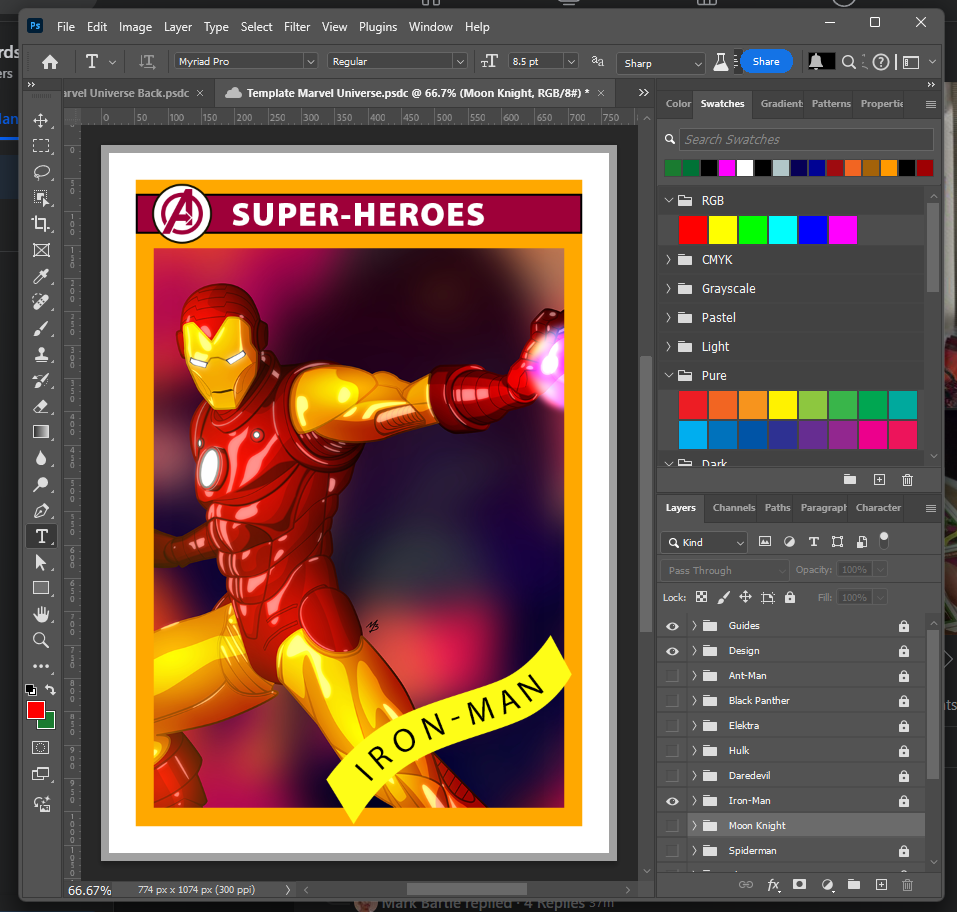
Task: Select the Rectangle shape tool
Action: click(x=41, y=588)
